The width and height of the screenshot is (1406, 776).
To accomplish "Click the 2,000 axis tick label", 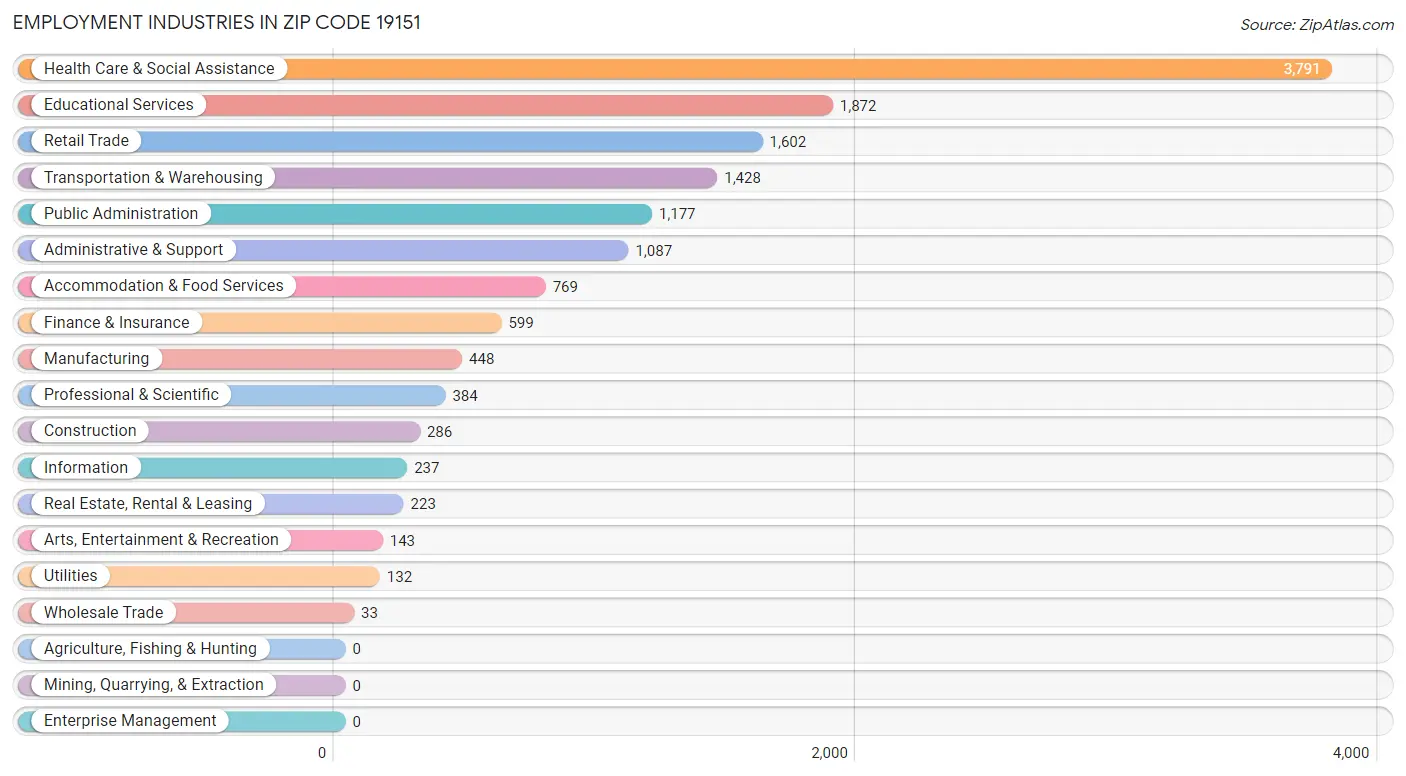I will [829, 753].
